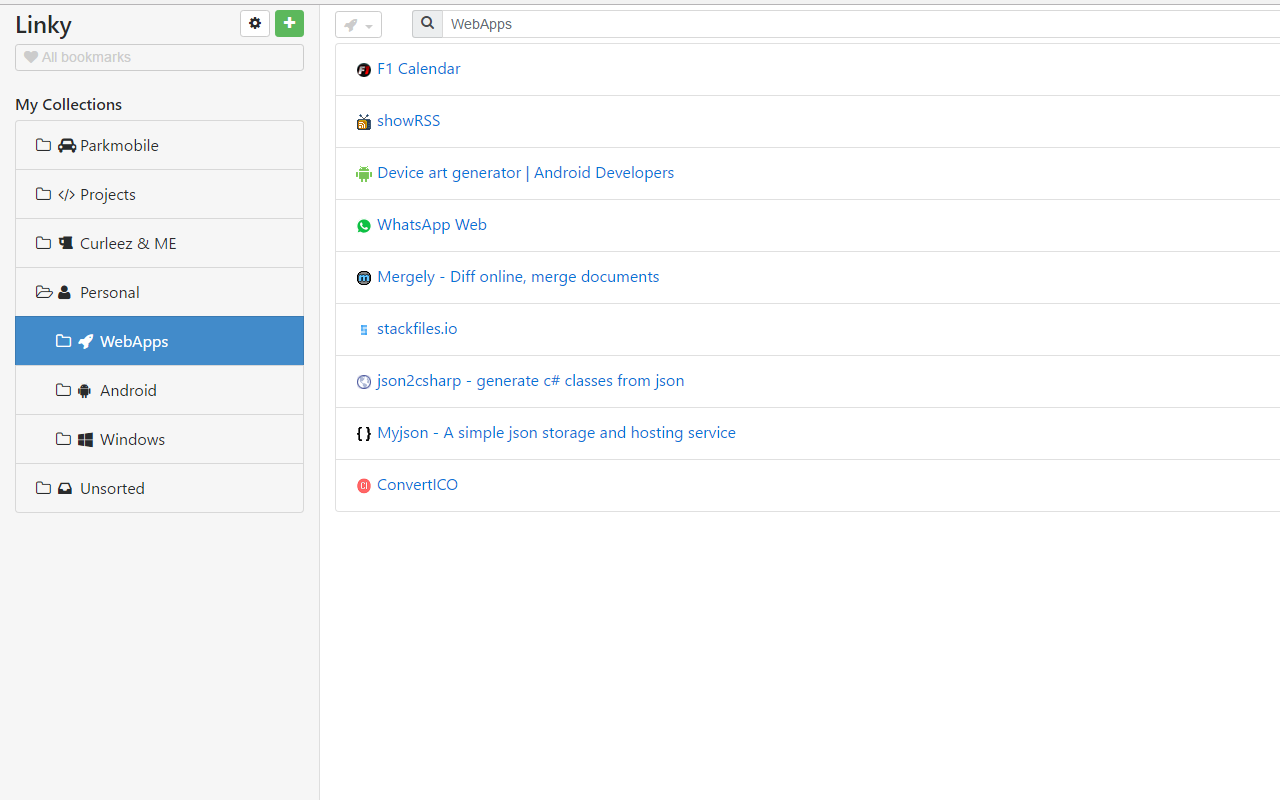
Task: Open the Mergely diff online bookmark
Action: pos(518,277)
